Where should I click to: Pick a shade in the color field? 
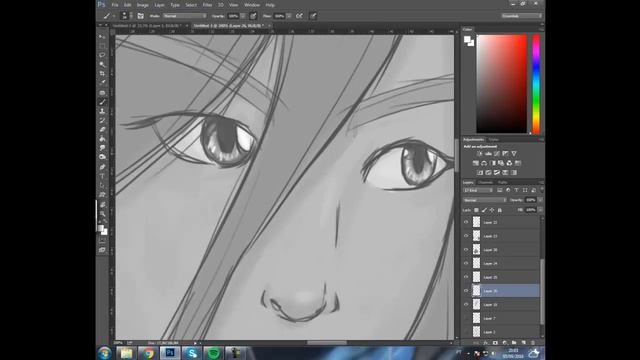click(502, 84)
